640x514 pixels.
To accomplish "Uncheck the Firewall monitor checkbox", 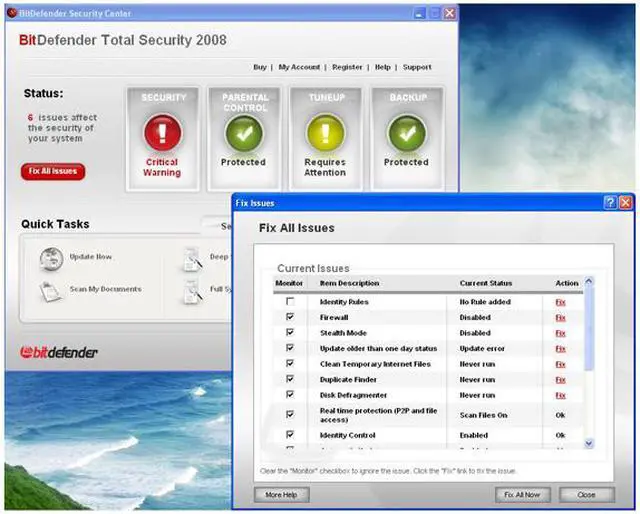I will pos(290,317).
